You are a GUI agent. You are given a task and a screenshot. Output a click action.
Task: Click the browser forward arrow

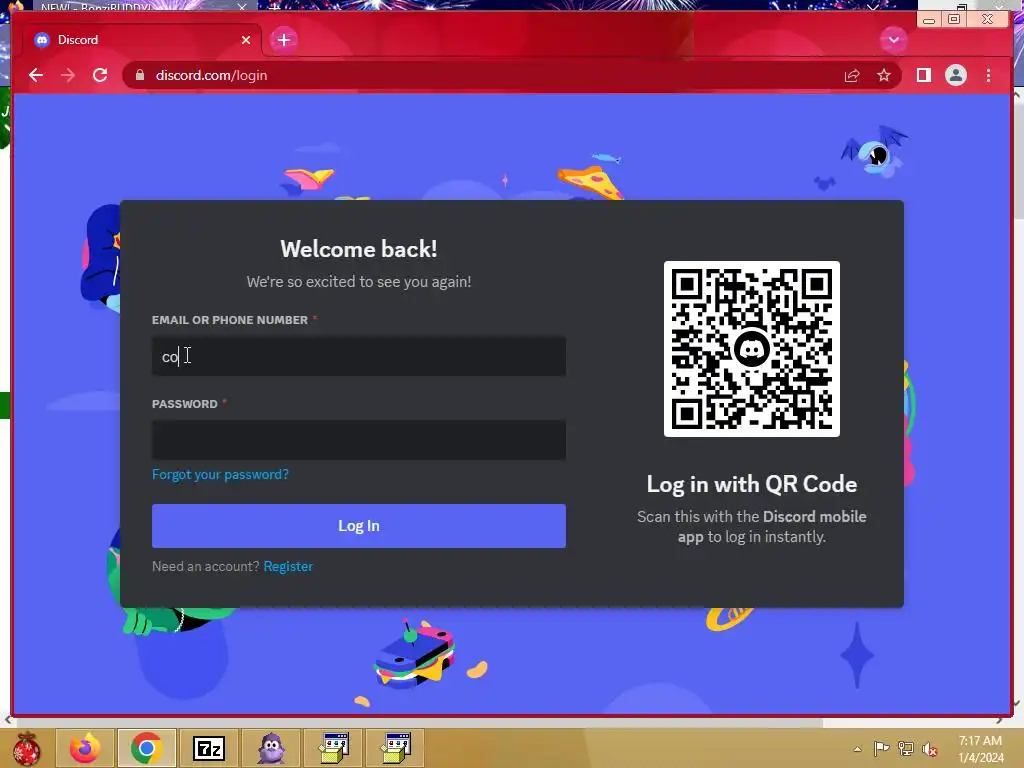click(x=68, y=75)
